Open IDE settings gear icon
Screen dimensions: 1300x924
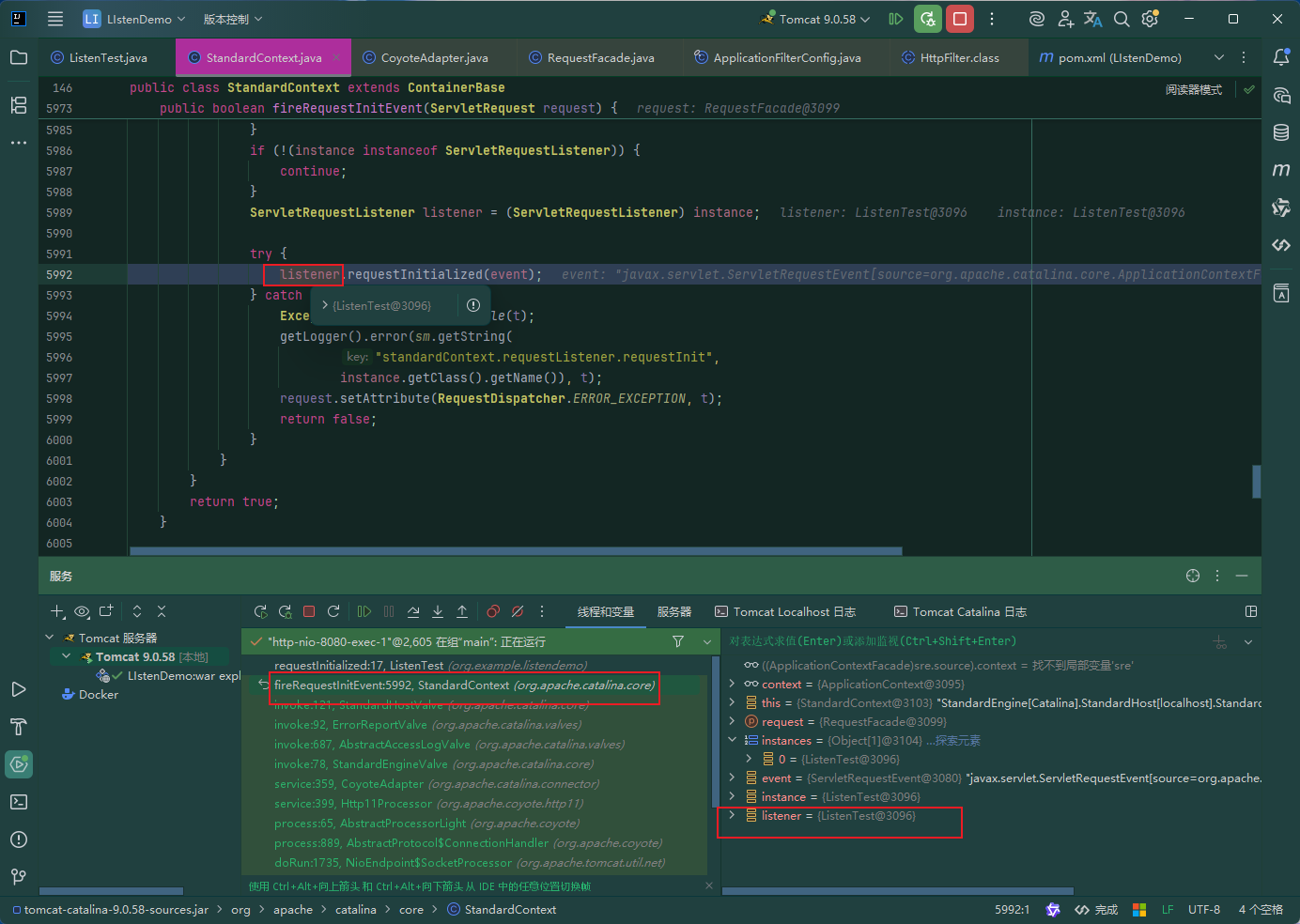pos(1150,19)
